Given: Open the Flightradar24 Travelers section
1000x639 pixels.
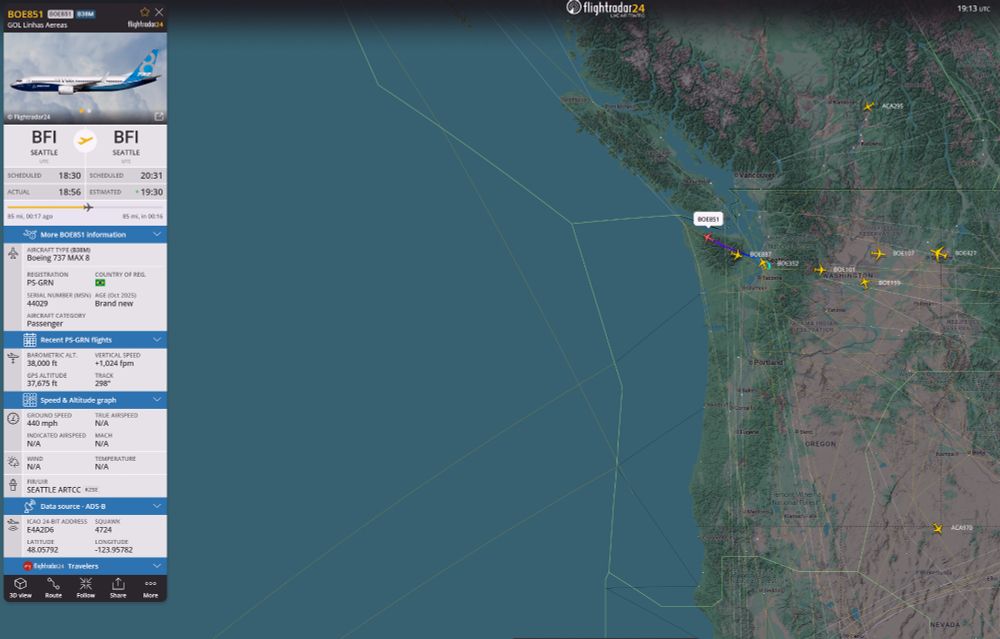Looking at the screenshot, I should click(x=85, y=566).
